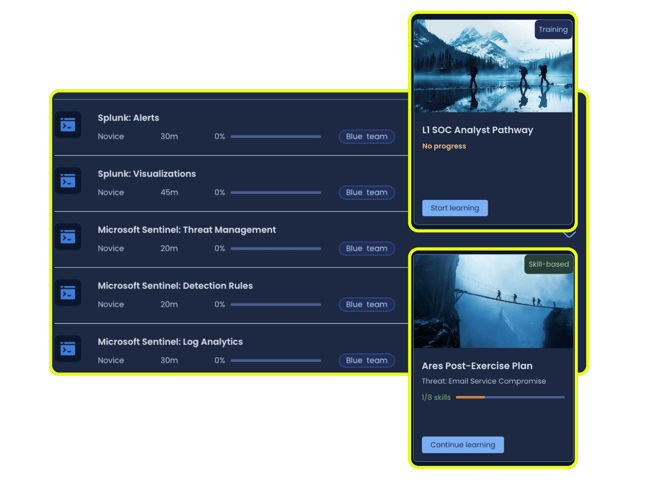Open Microsoft Sentinel: Detection Rules lab title
The image size is (653, 489).
176,286
